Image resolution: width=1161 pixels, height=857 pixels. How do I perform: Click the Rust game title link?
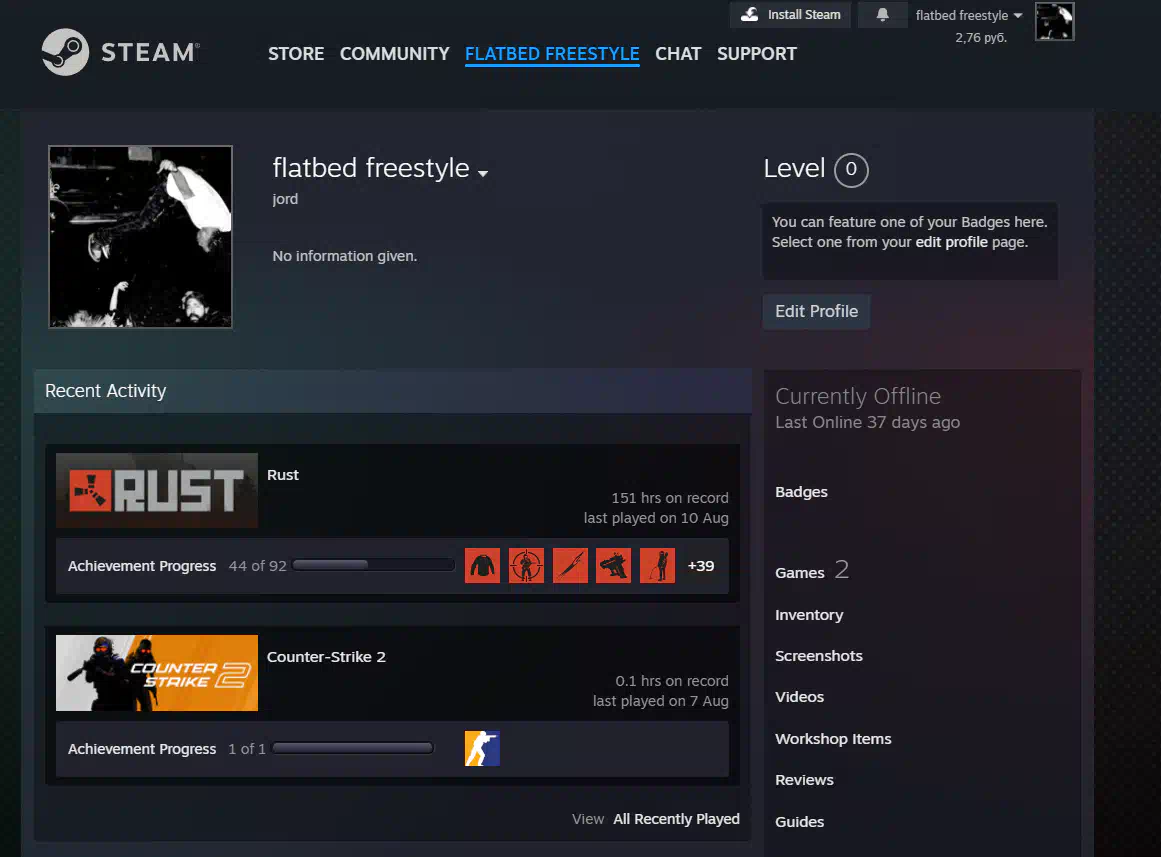pos(283,475)
